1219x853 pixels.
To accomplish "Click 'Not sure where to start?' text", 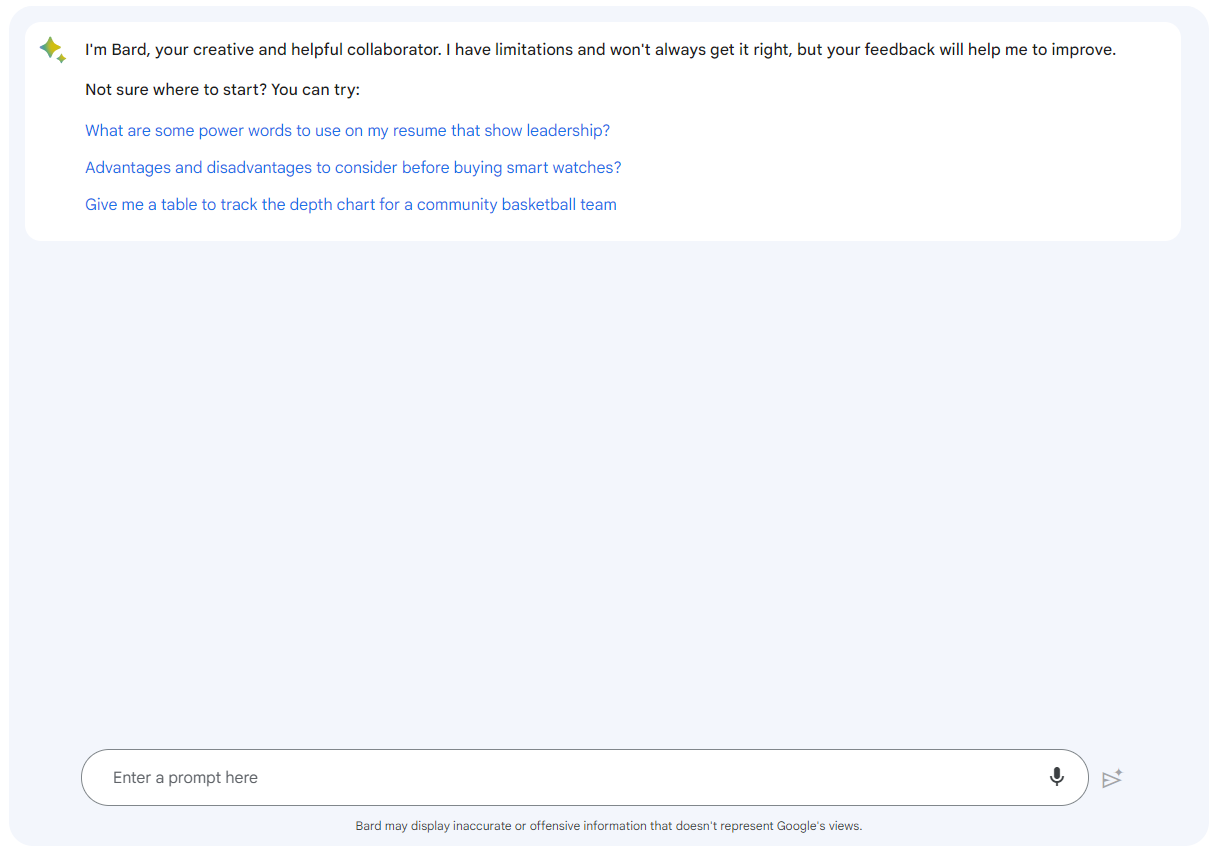I will [x=176, y=89].
